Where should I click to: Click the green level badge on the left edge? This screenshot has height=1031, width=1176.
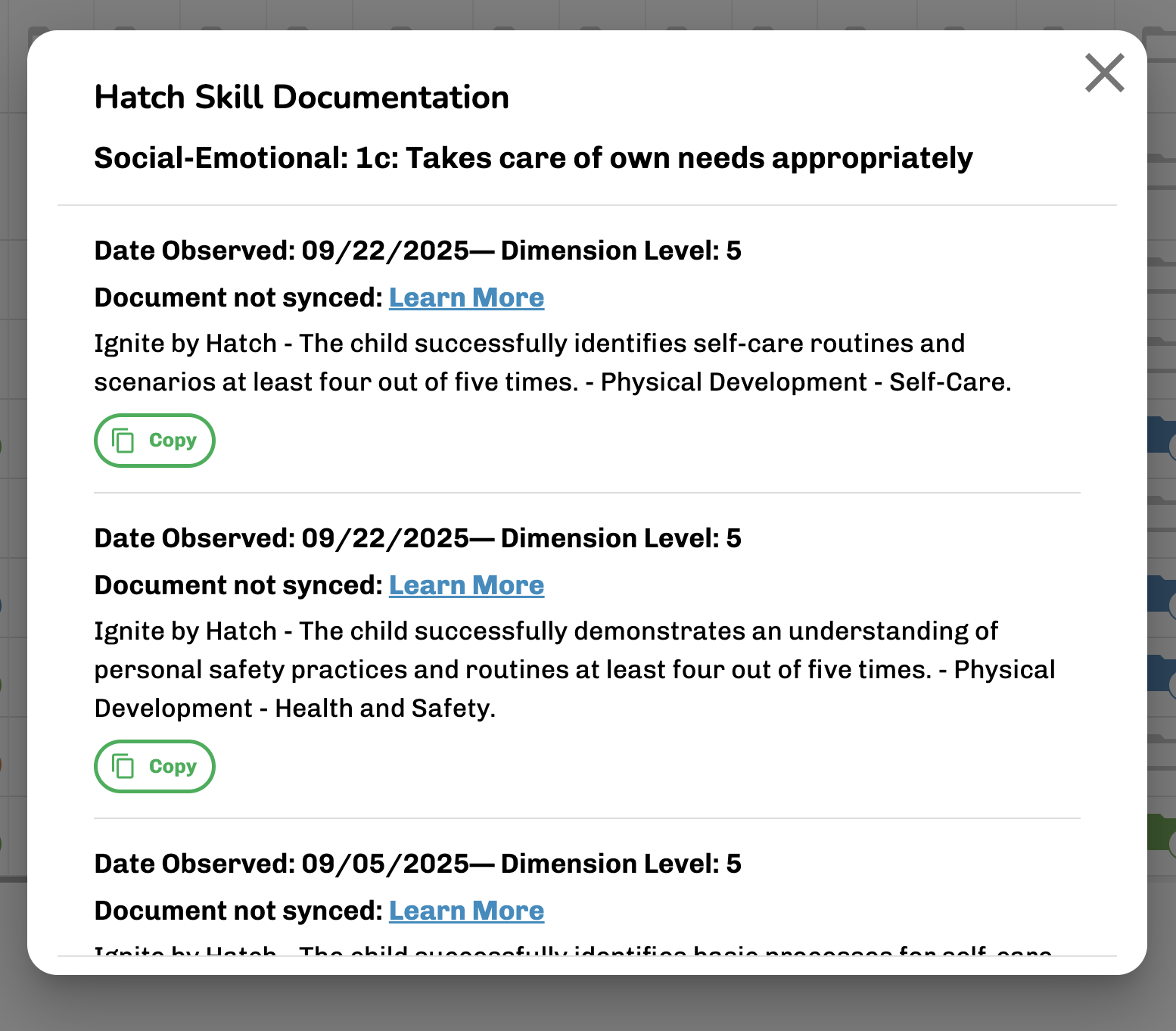point(2,445)
